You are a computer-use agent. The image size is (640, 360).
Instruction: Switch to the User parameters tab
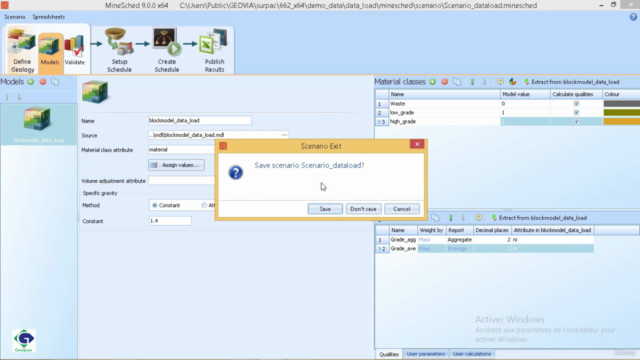click(x=425, y=354)
